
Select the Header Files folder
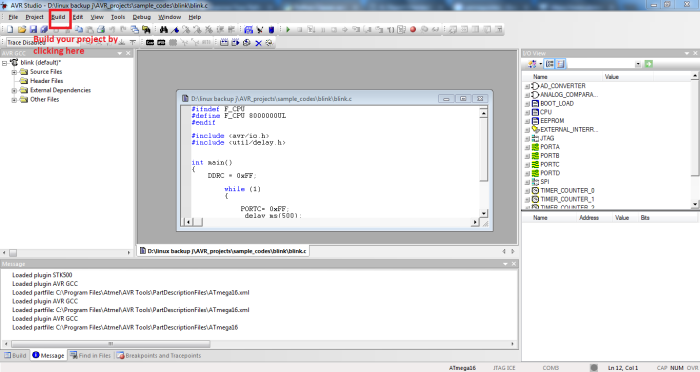pyautogui.click(x=46, y=81)
